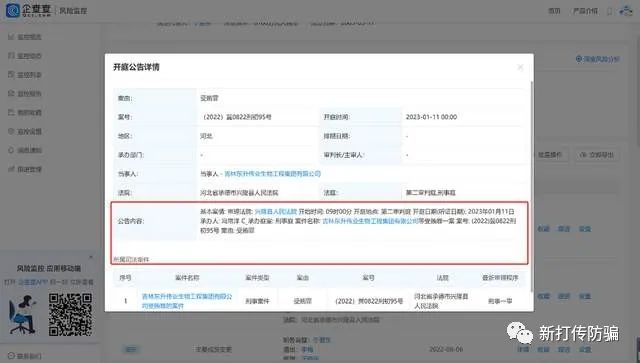Screen dimensions: 640x363
Task: Select the 刑事一审 cell in table row 1
Action: (x=500, y=301)
